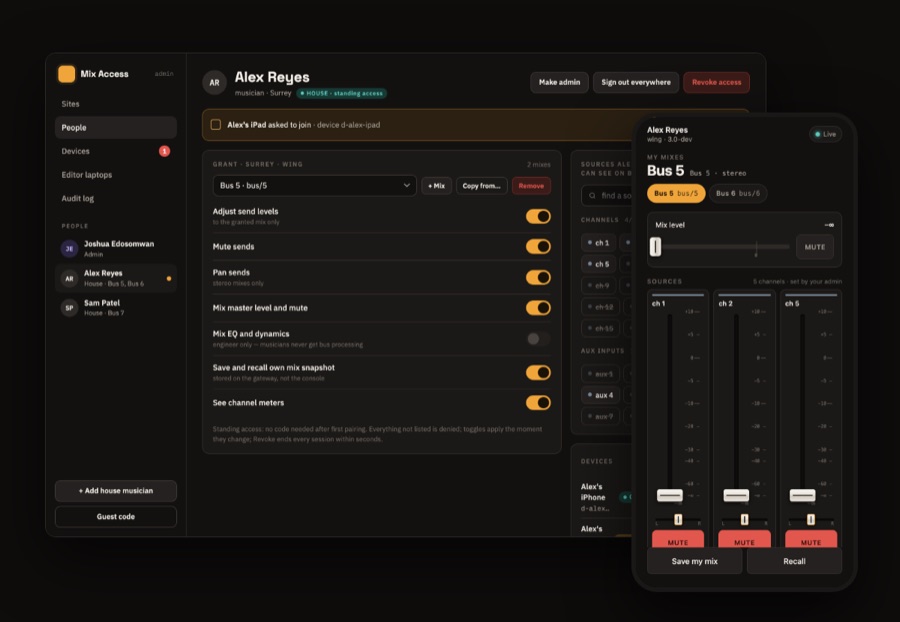Screen dimensions: 900x622
Task: Click the orange Mix Access logo icon
Action: 67,74
